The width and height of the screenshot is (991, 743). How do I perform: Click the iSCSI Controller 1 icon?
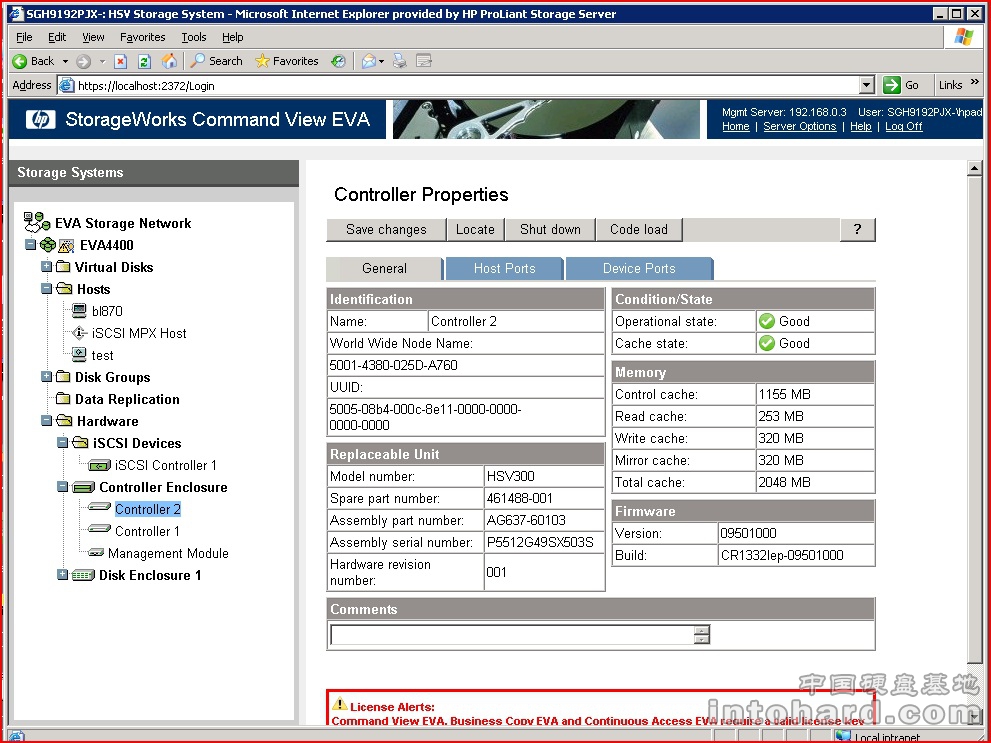[99, 466]
